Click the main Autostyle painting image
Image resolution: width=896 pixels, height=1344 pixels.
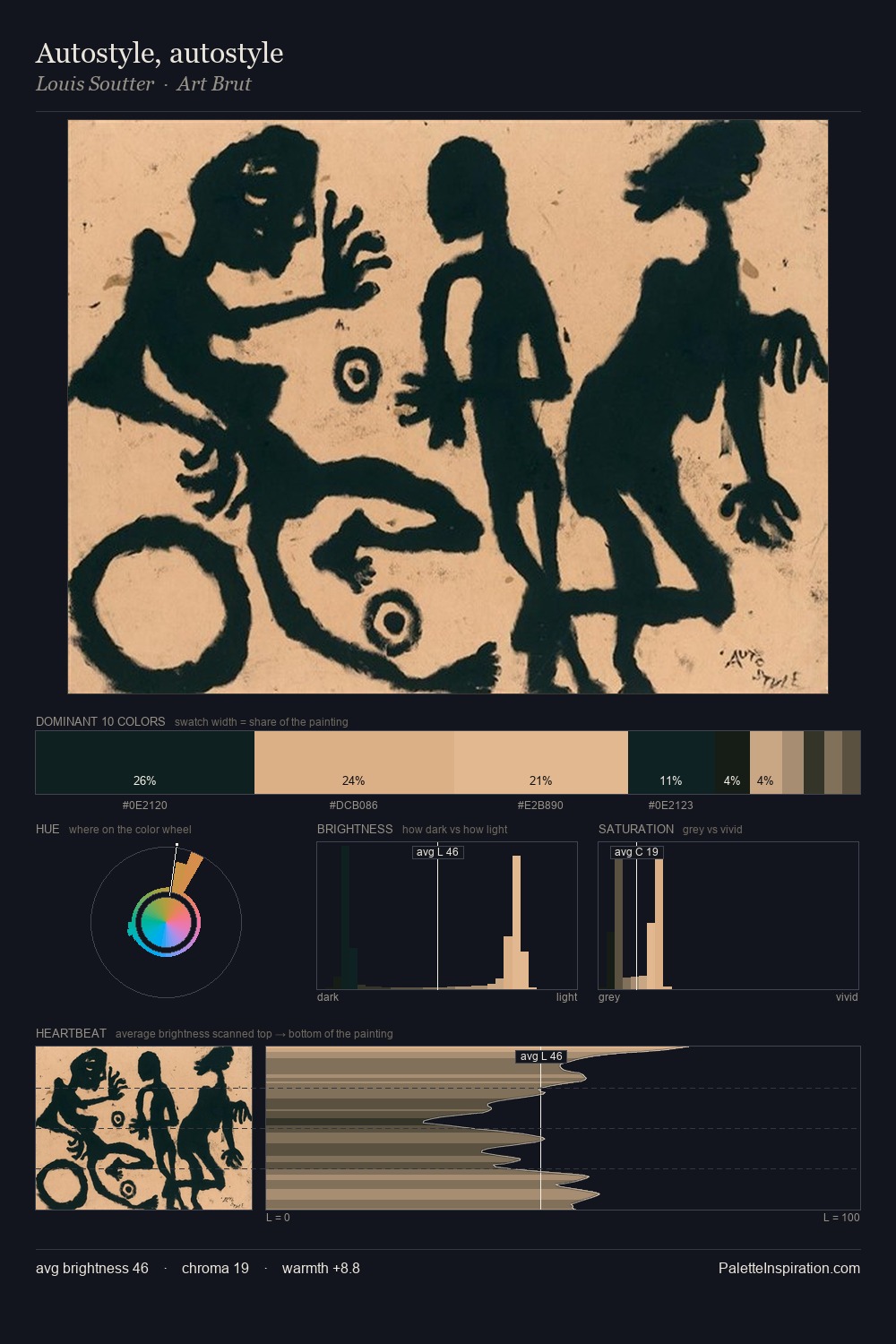[448, 407]
